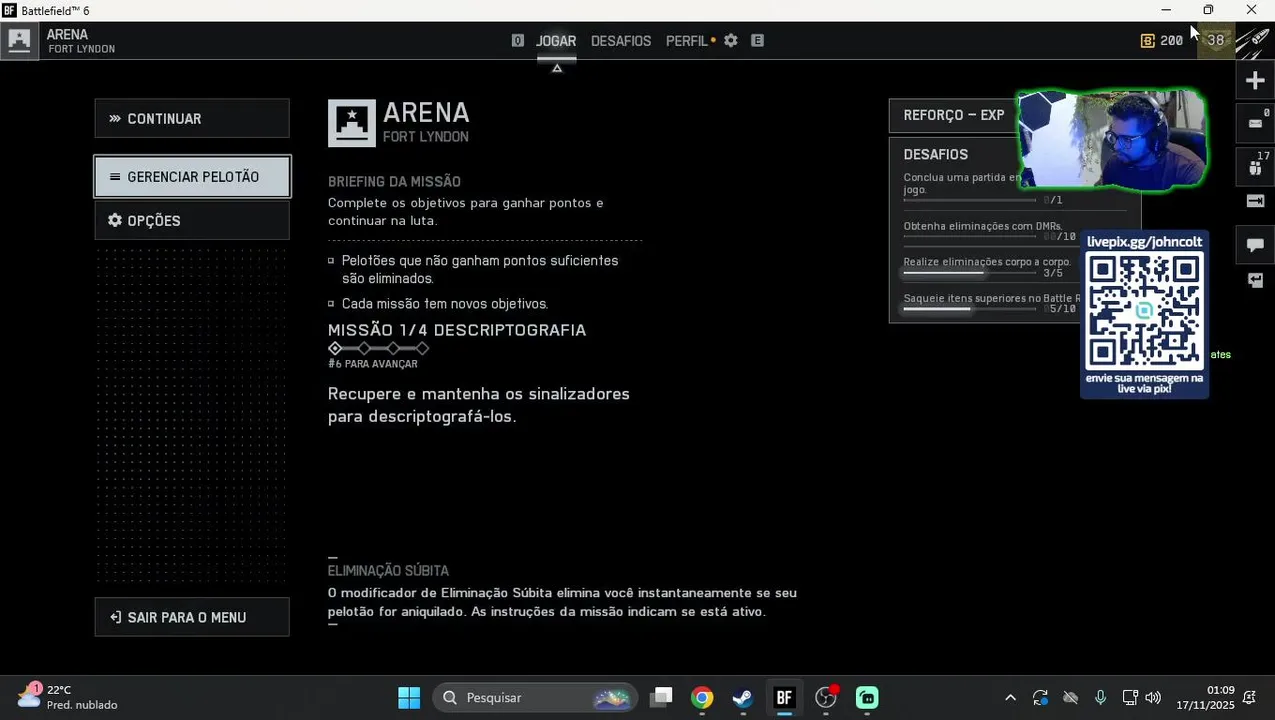Click the sync tray icon
This screenshot has height=720, width=1275.
(x=1041, y=697)
